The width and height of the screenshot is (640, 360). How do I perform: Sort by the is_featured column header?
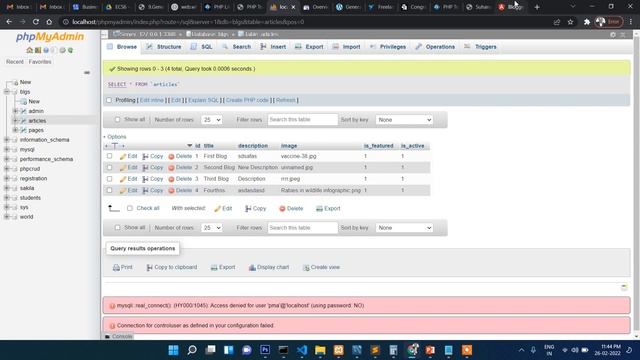point(378,146)
